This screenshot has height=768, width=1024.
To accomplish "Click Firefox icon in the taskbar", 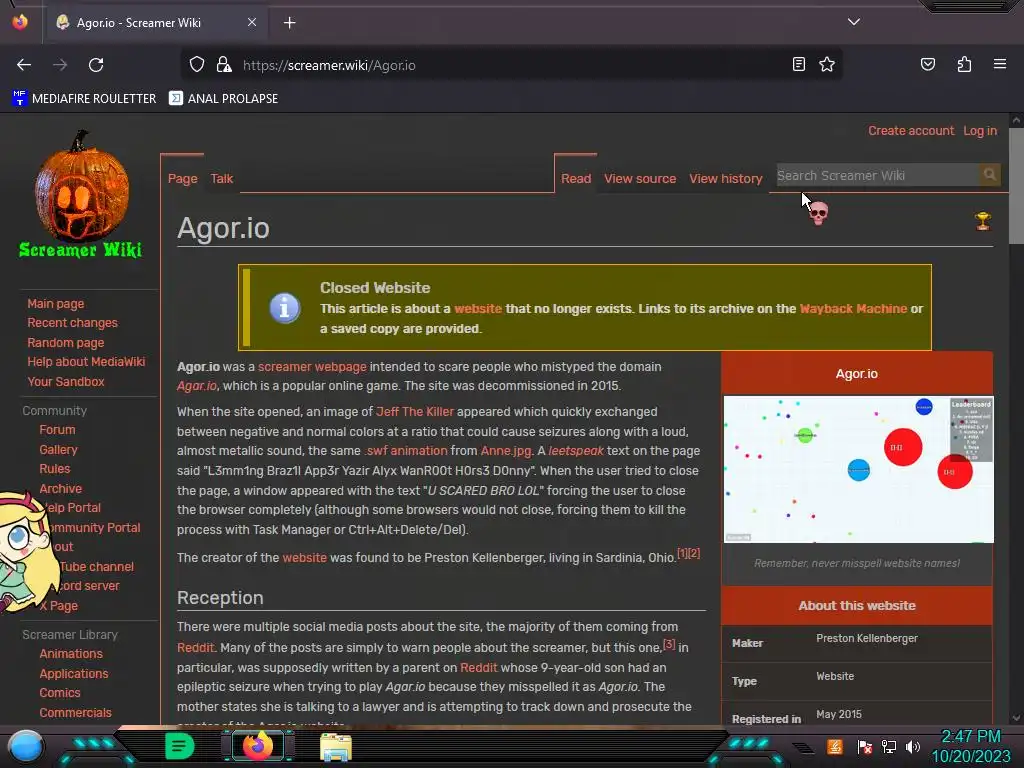I will click(x=257, y=746).
